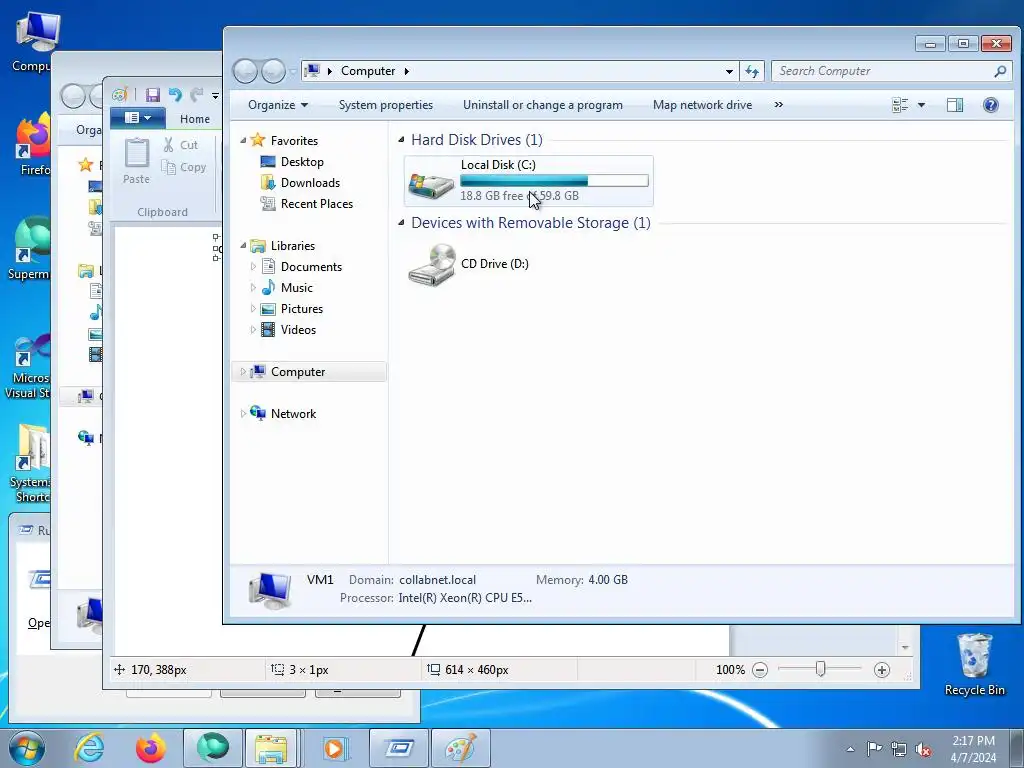Viewport: 1024px width, 768px height.
Task: Expand the Computer tree node
Action: [x=243, y=372]
